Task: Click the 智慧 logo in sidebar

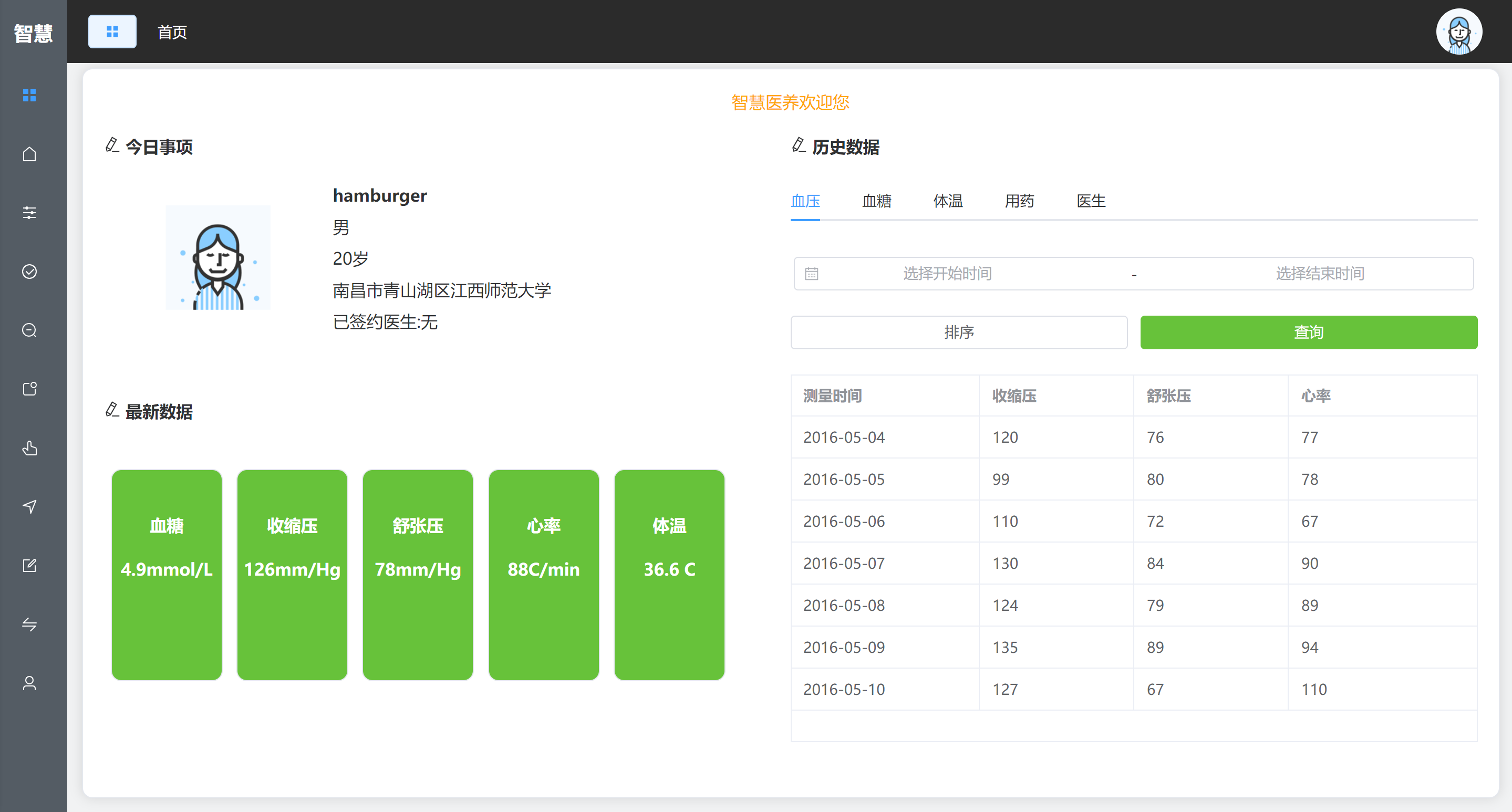Action: coord(34,33)
